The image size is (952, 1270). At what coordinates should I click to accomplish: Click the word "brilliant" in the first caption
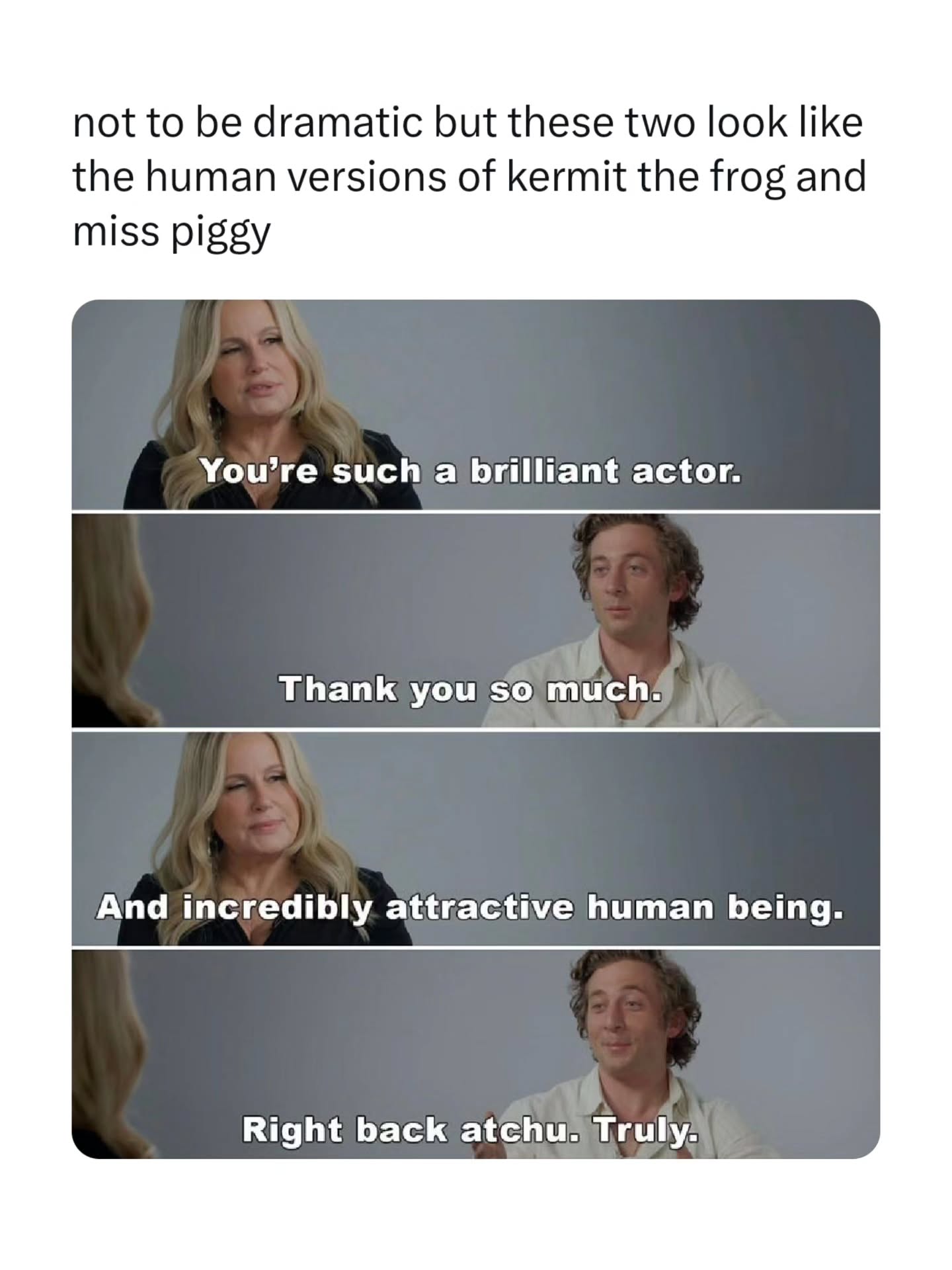click(x=545, y=472)
